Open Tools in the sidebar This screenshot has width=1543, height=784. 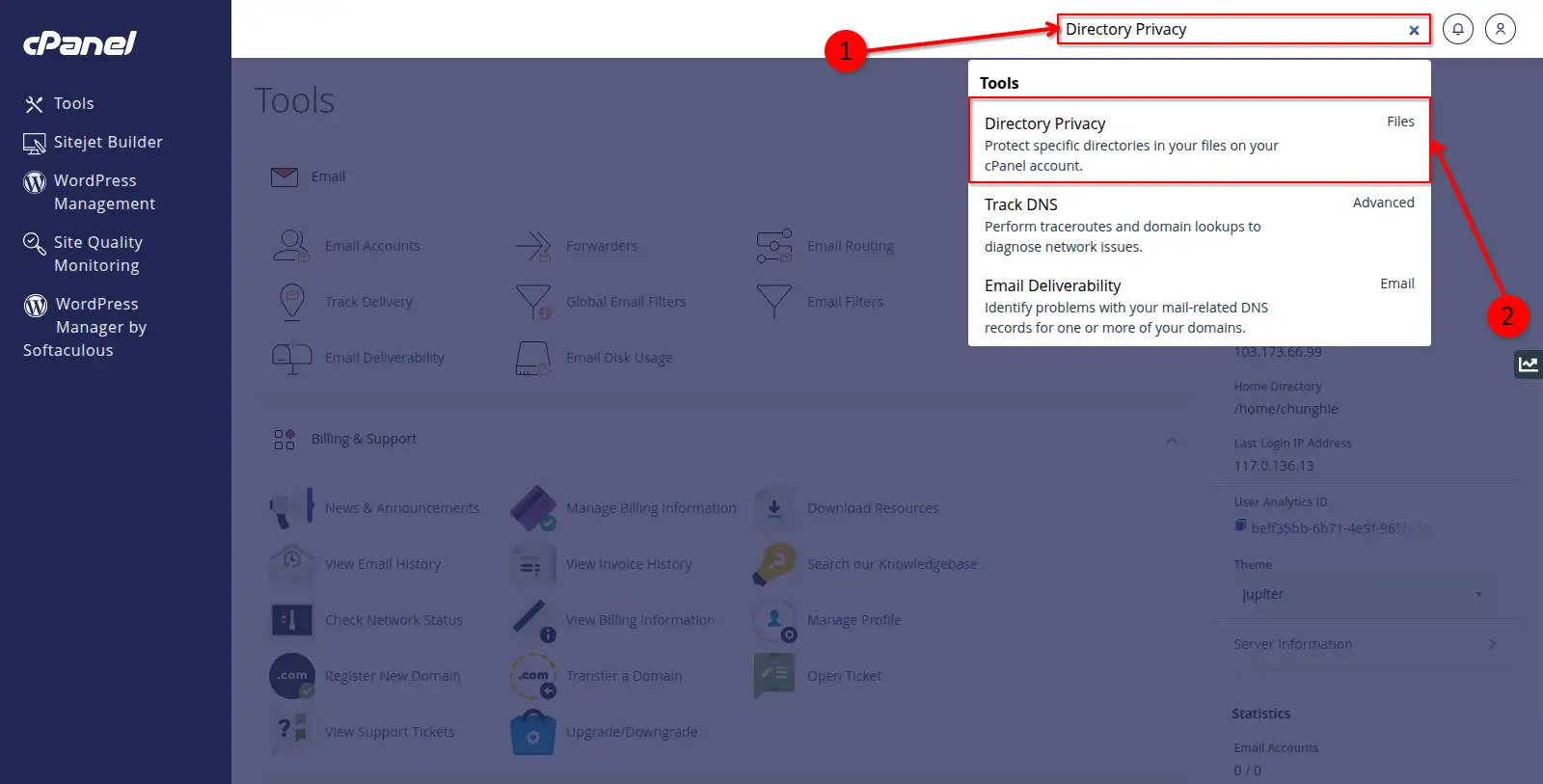tap(73, 103)
